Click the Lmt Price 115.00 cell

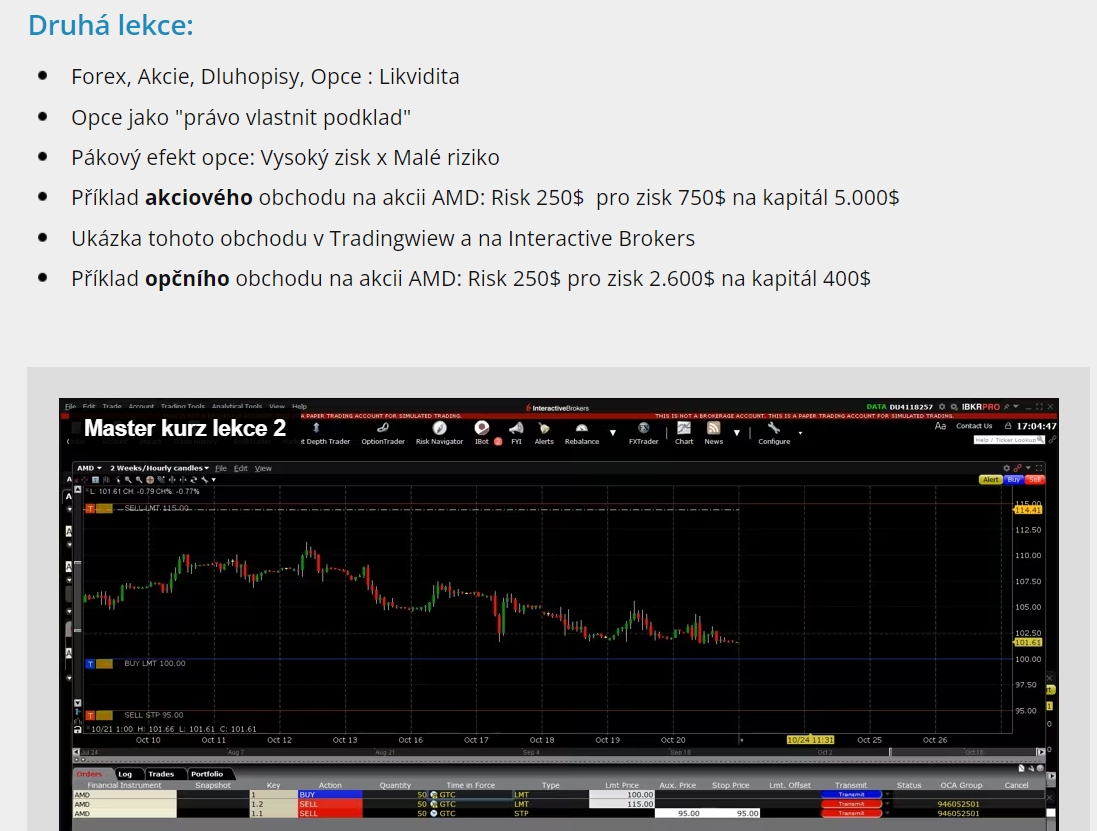pyautogui.click(x=621, y=804)
